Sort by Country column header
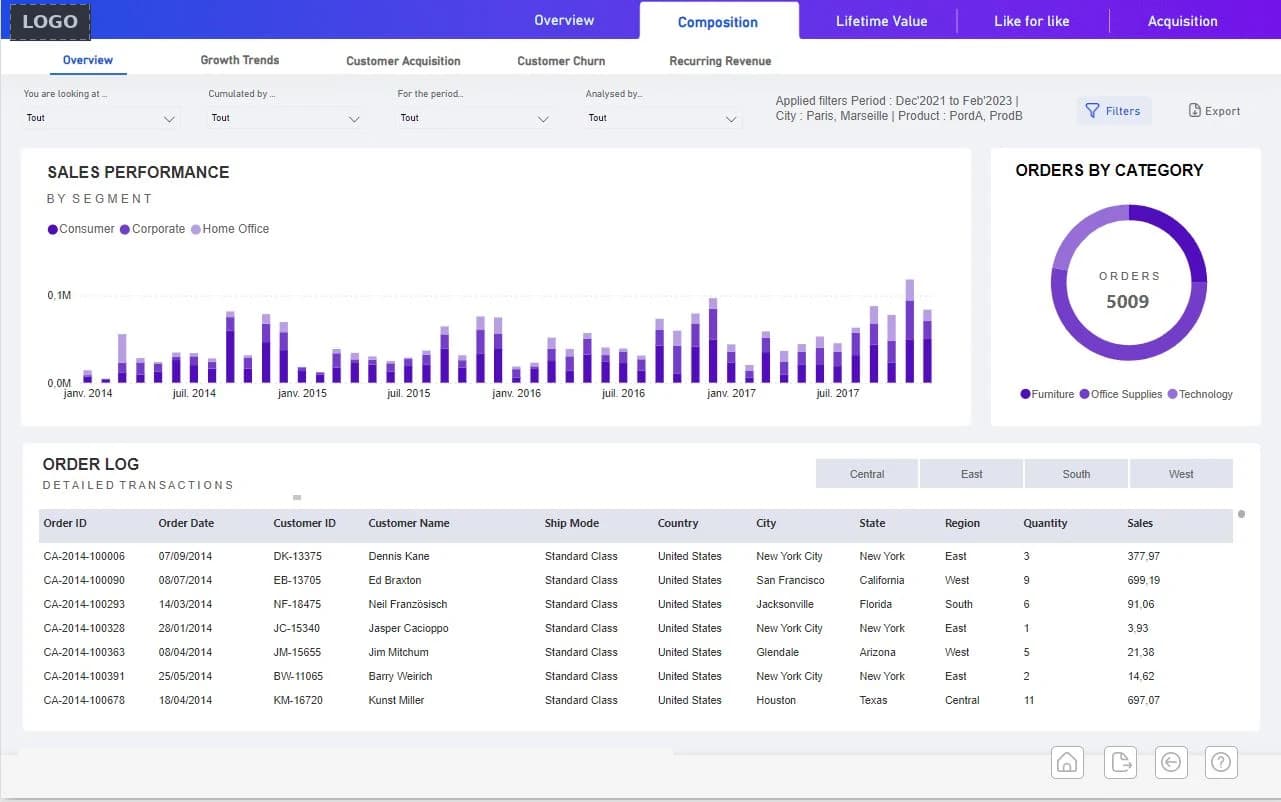This screenshot has width=1281, height=802. coord(678,523)
